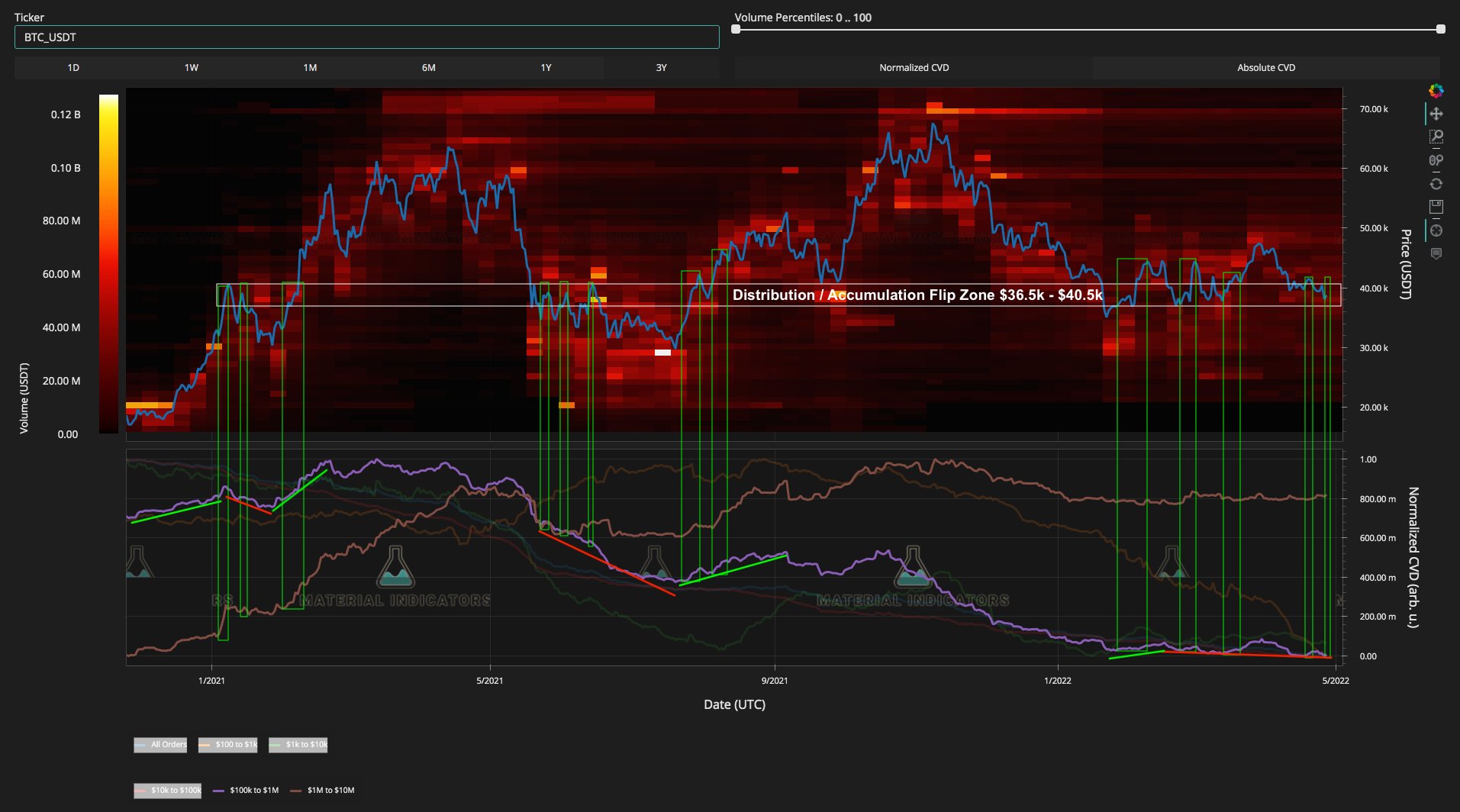The width and height of the screenshot is (1460, 812).
Task: Click the Zoom in/out icon
Action: tap(1436, 159)
